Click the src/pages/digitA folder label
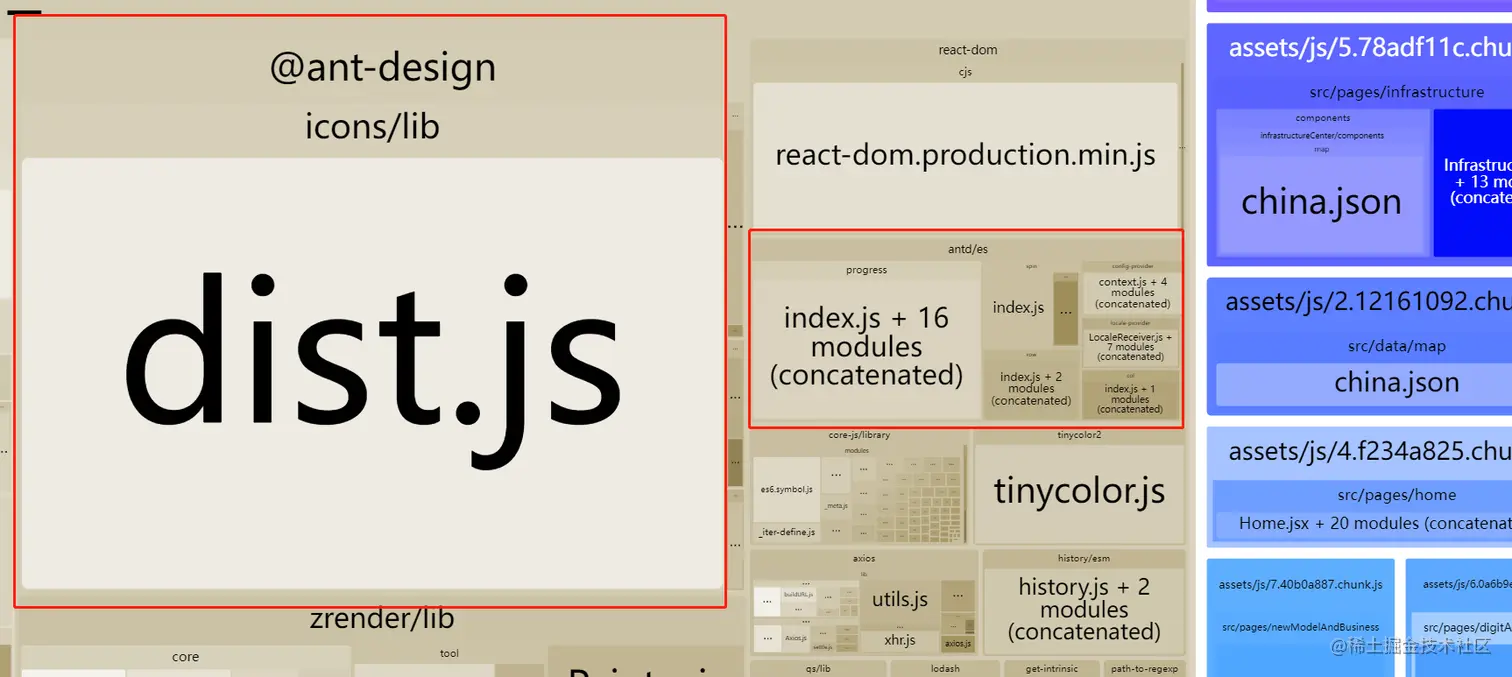Image resolution: width=1512 pixels, height=677 pixels. coord(1466,628)
